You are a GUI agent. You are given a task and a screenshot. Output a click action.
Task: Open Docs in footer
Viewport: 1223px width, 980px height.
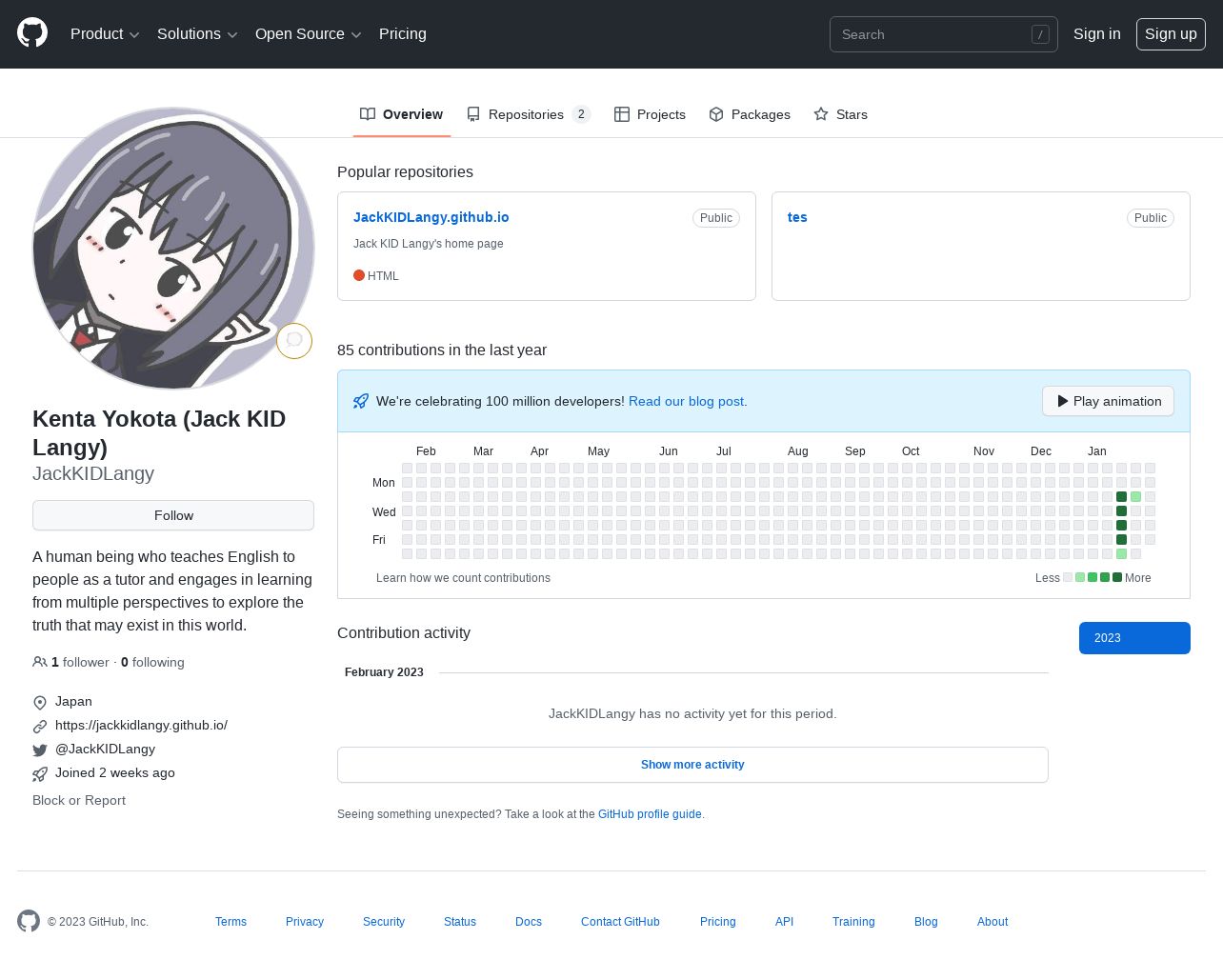click(529, 922)
